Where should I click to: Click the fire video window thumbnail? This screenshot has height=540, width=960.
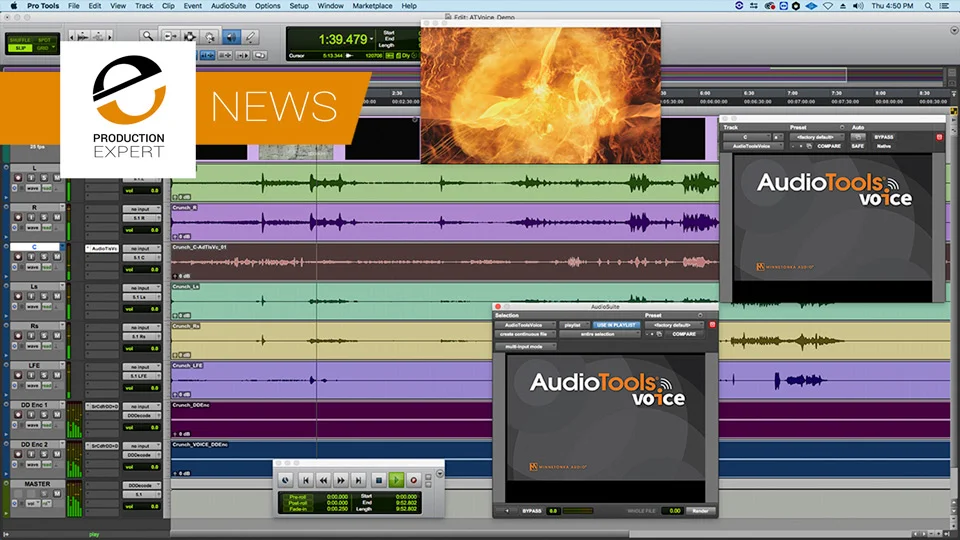click(541, 95)
